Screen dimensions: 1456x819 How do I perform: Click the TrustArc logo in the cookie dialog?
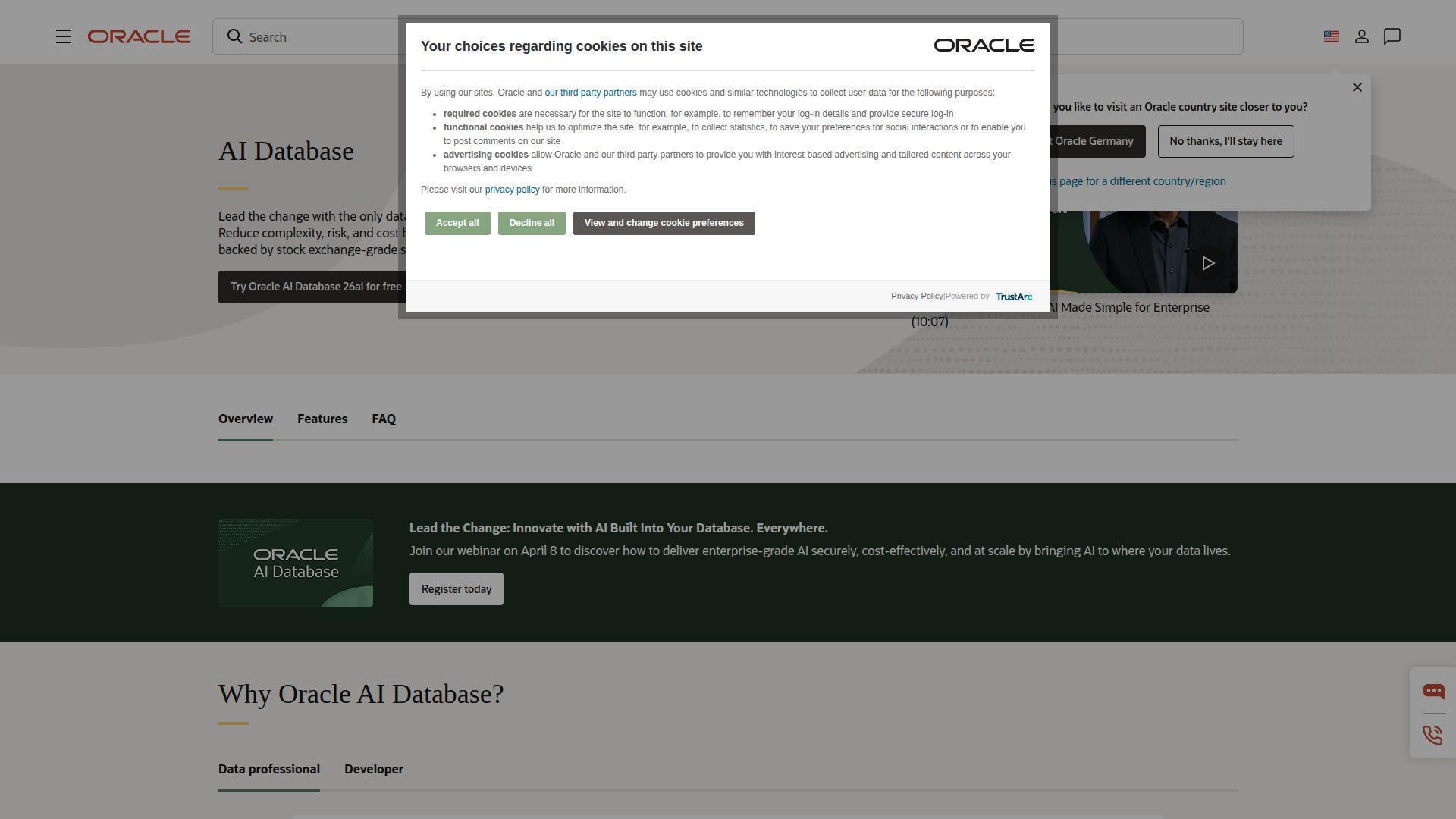tap(1014, 297)
